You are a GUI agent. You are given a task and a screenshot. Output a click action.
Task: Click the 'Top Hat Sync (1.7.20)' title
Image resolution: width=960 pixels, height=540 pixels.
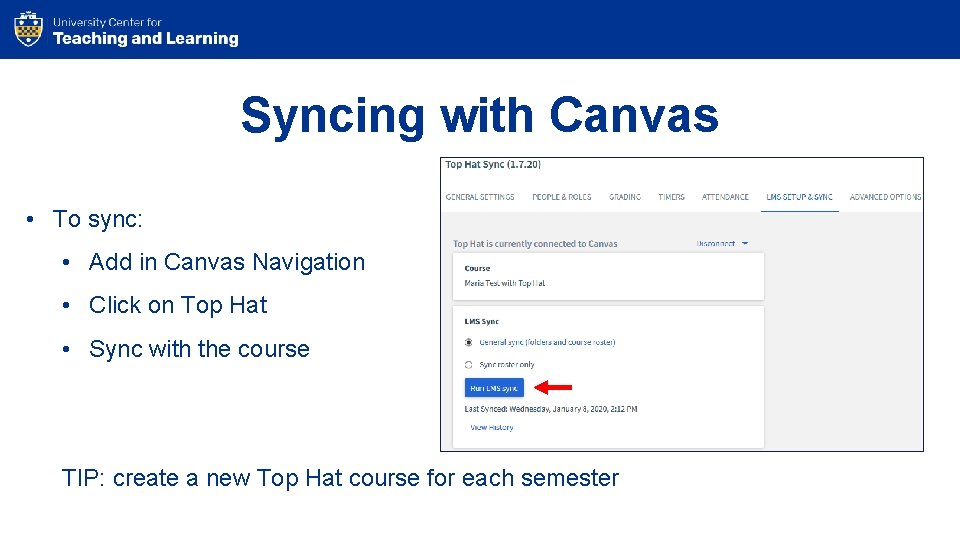493,165
